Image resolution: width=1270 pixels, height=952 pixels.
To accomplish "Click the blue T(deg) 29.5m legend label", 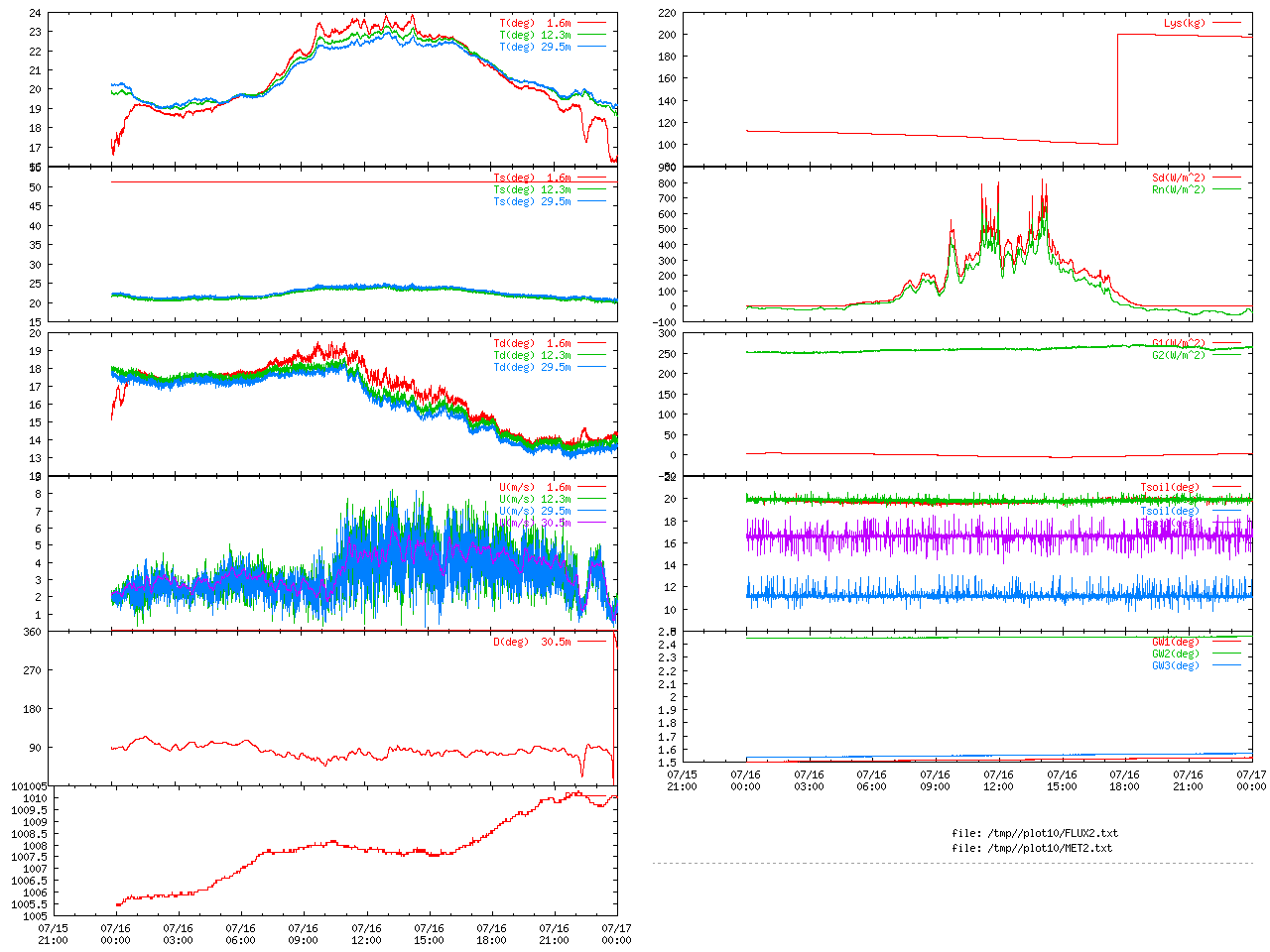I will (536, 47).
